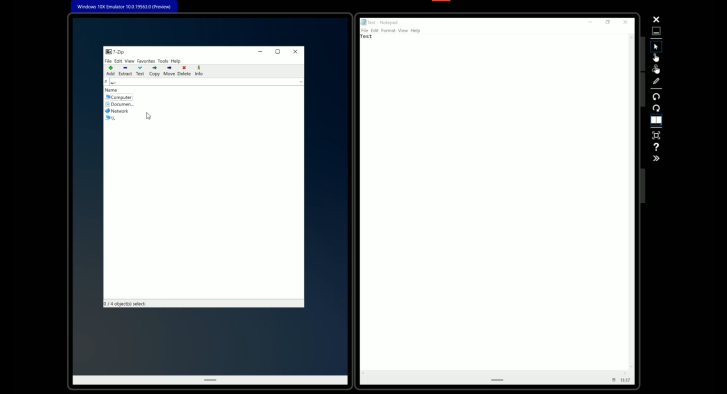
Task: Open the Computer item in 7-Zip list
Action: pos(119,97)
